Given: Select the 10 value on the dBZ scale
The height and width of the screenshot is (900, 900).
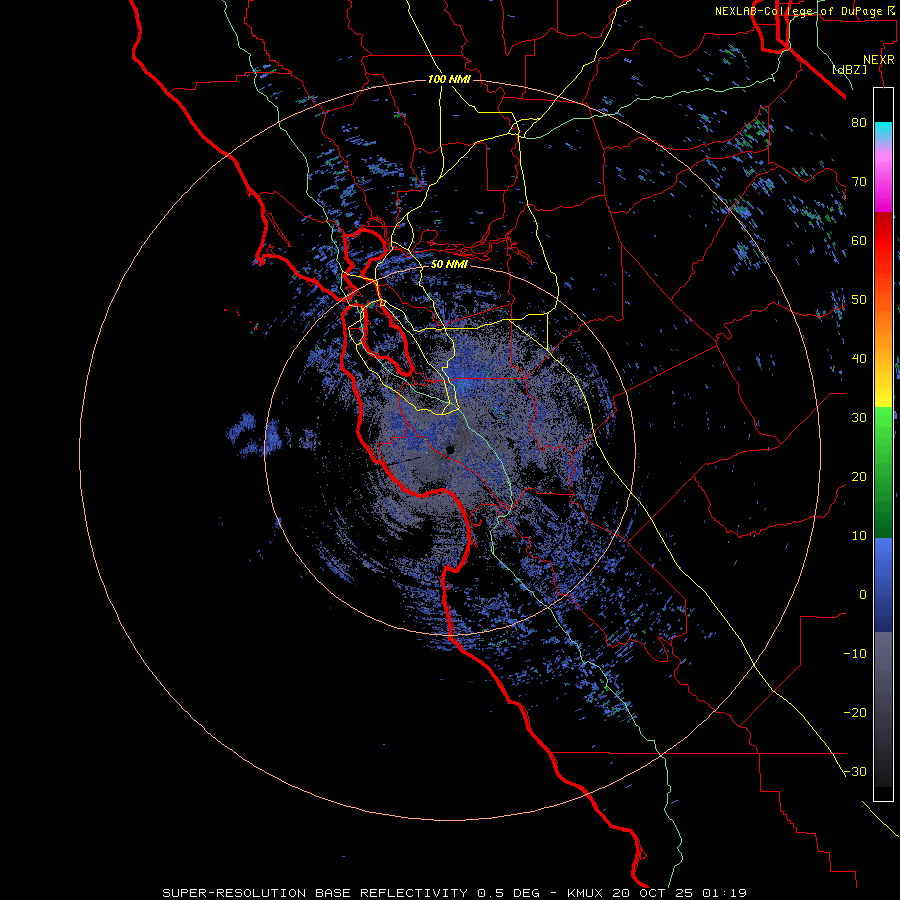Looking at the screenshot, I should (859, 536).
